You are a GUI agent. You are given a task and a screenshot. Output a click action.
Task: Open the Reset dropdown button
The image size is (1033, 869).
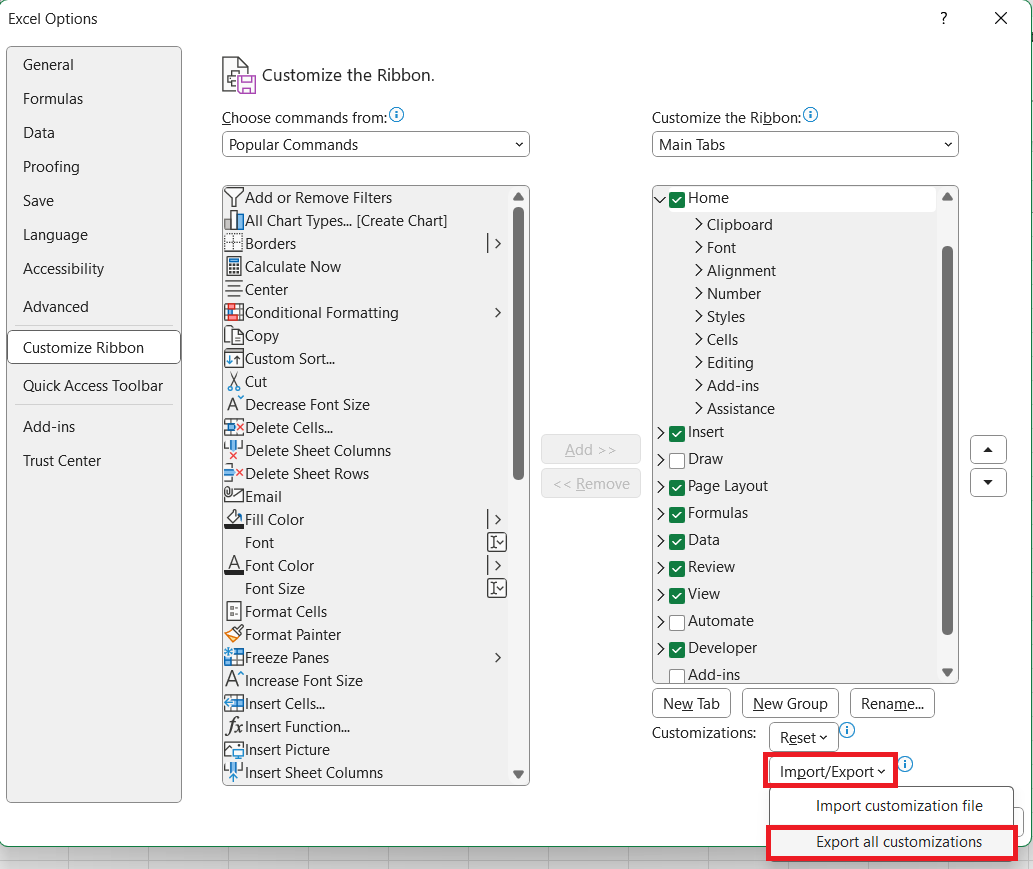coord(803,737)
